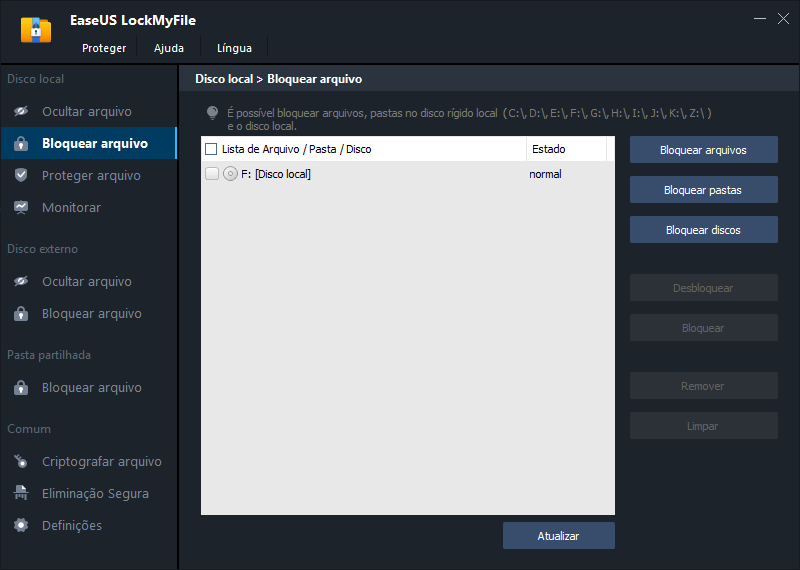Click the Estado column header

tap(566, 149)
